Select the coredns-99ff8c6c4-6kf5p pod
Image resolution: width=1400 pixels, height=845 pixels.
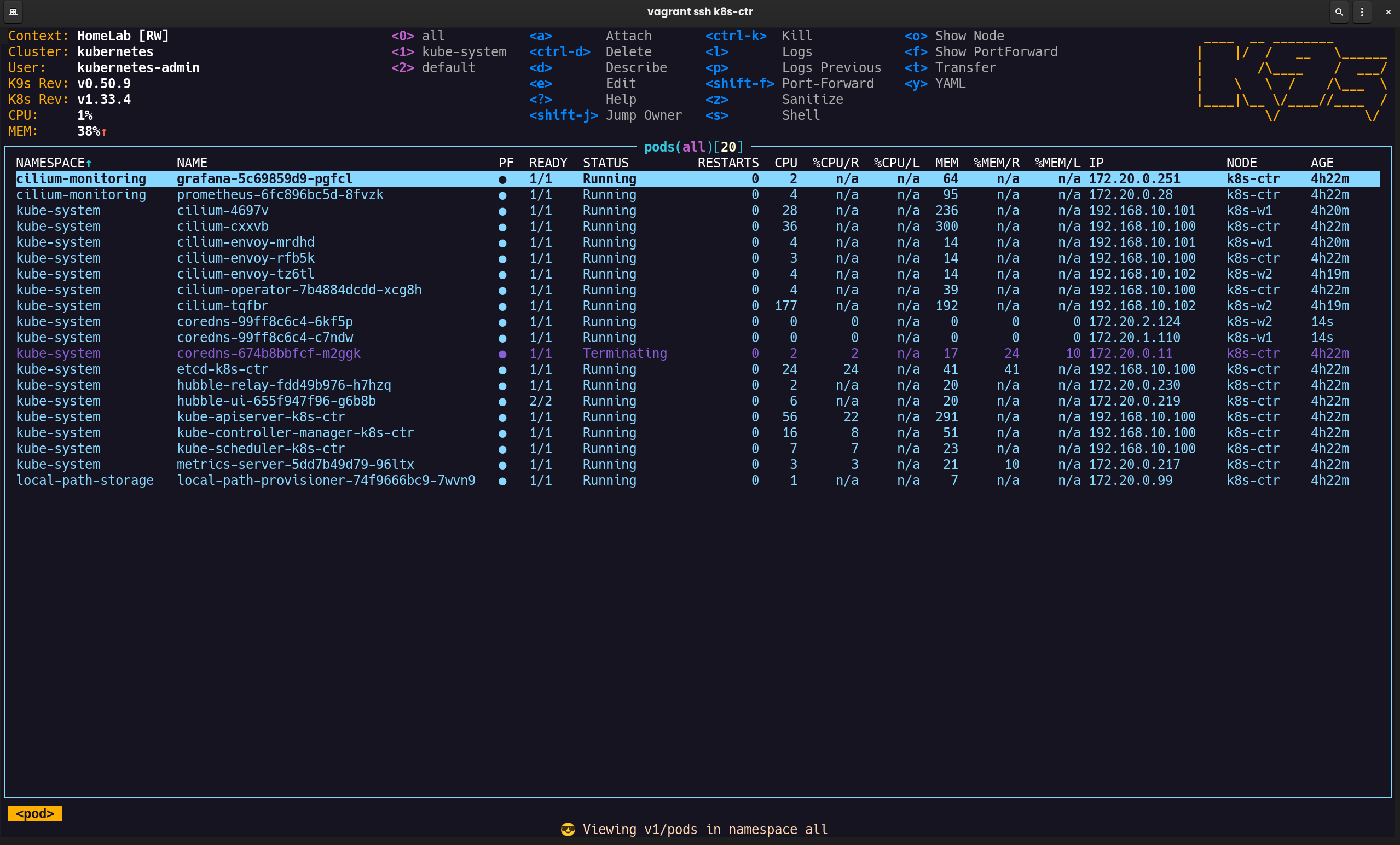698,322
